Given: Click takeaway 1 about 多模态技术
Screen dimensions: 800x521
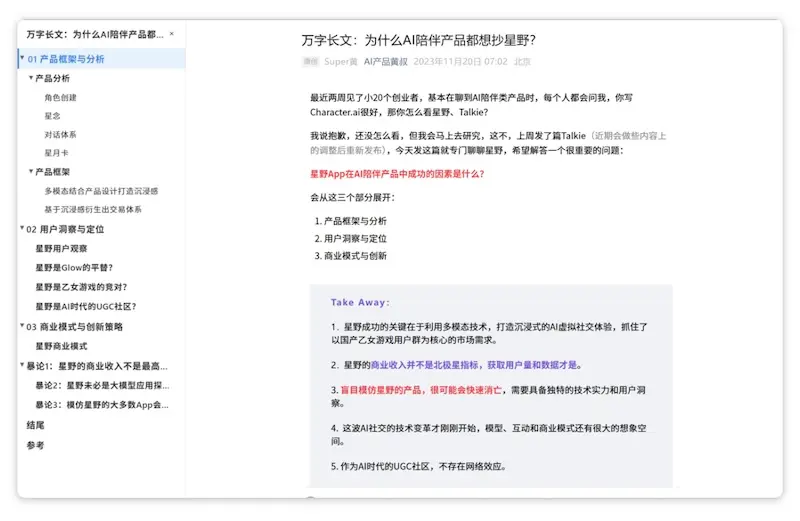Looking at the screenshot, I should coord(489,333).
